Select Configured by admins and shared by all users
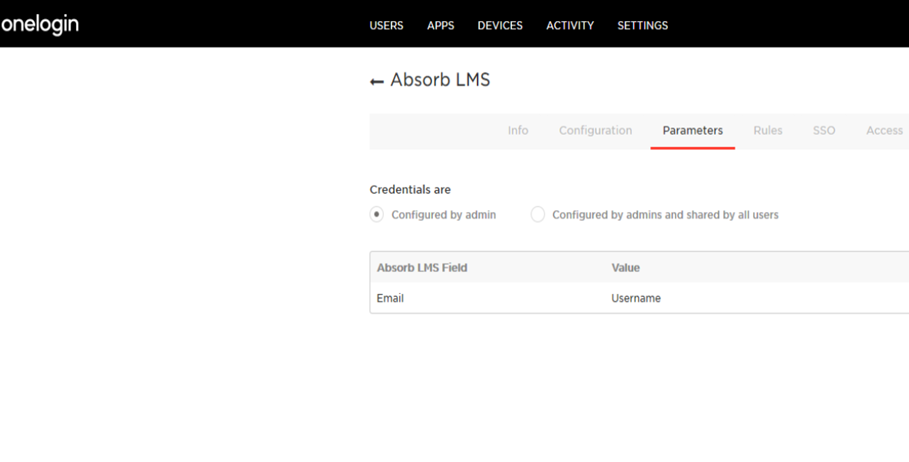This screenshot has height=462, width=909. point(538,214)
